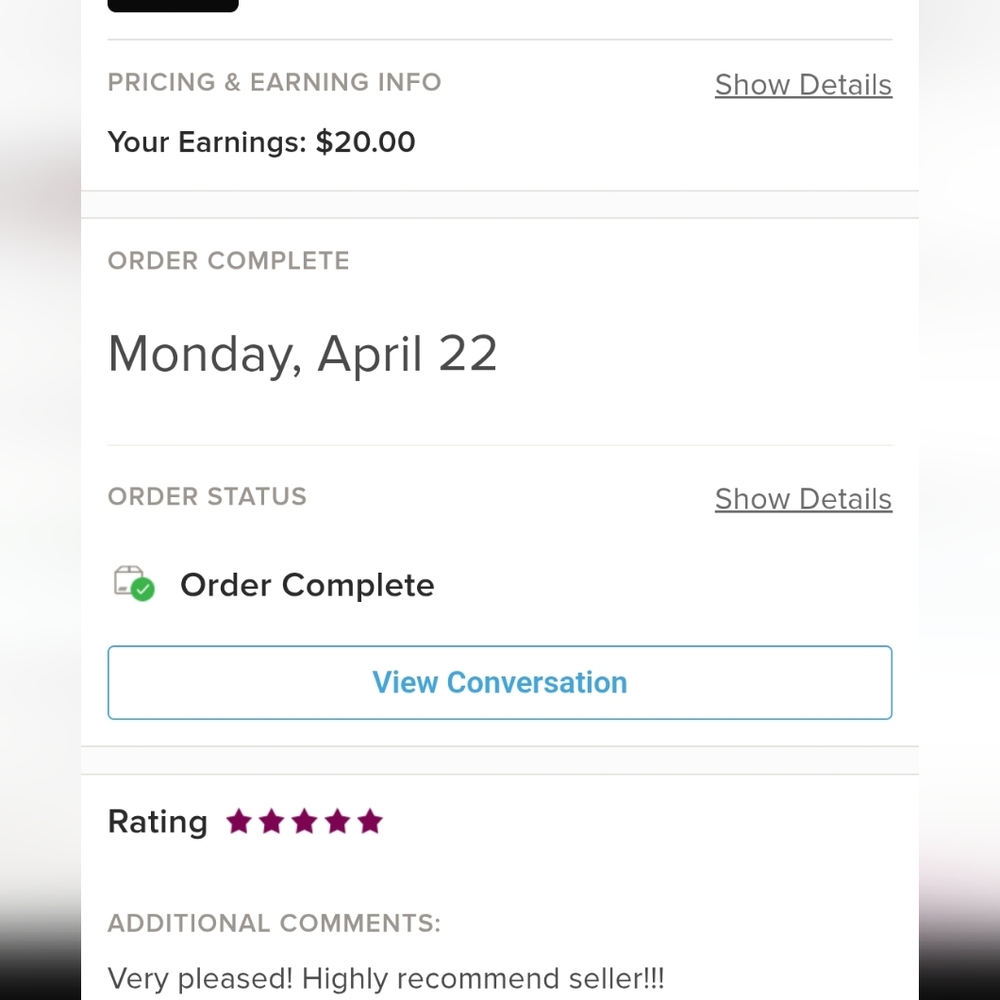Tap the Pricing & Earning Info heading

pyautogui.click(x=274, y=82)
